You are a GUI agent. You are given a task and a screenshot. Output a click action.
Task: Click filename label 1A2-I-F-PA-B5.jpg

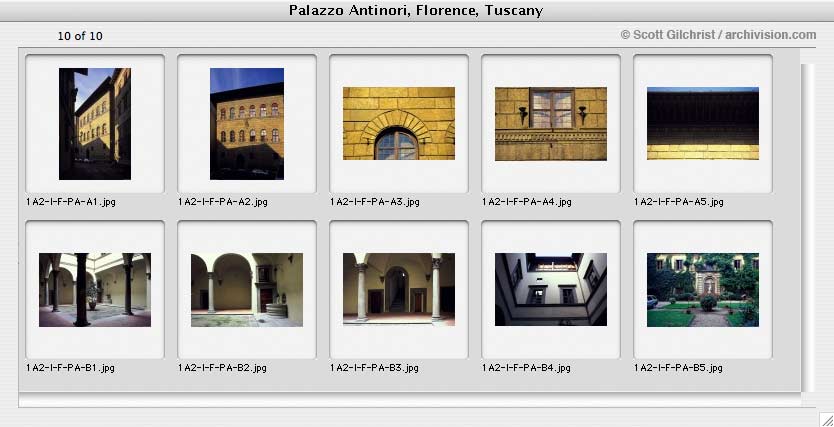coord(679,368)
